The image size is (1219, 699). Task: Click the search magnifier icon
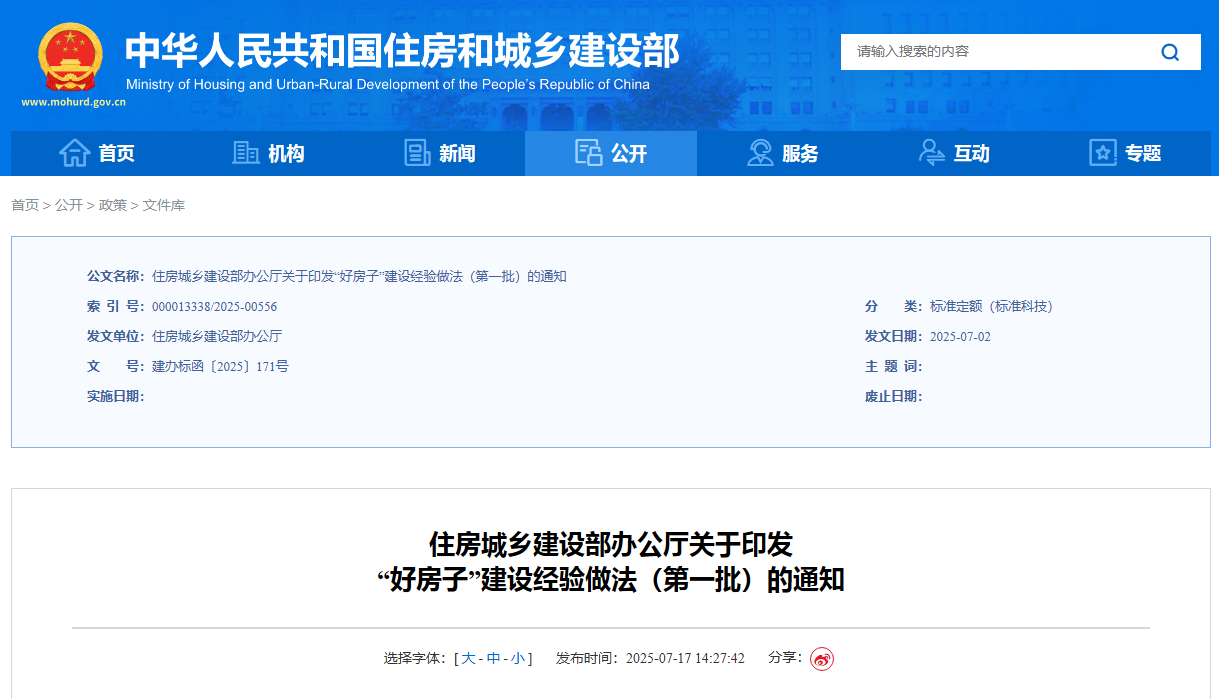click(x=1169, y=51)
